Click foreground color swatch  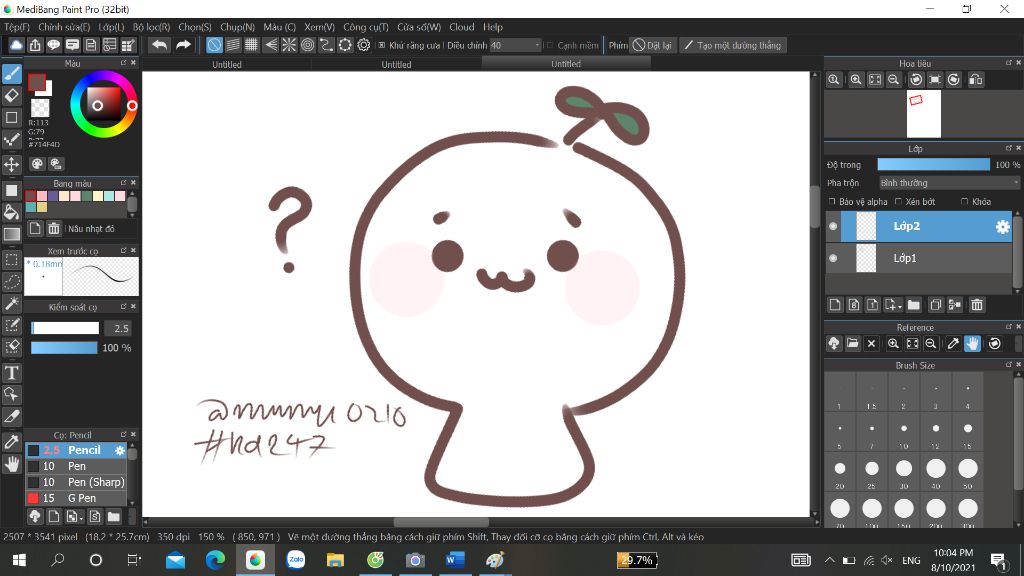pos(37,82)
